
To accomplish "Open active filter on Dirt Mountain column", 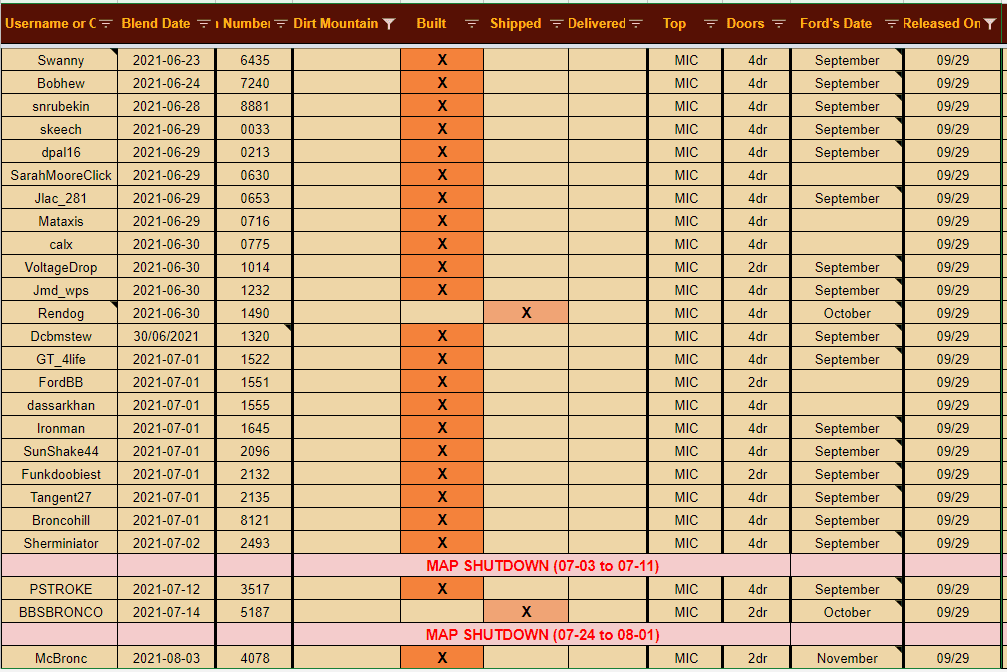I will (389, 24).
